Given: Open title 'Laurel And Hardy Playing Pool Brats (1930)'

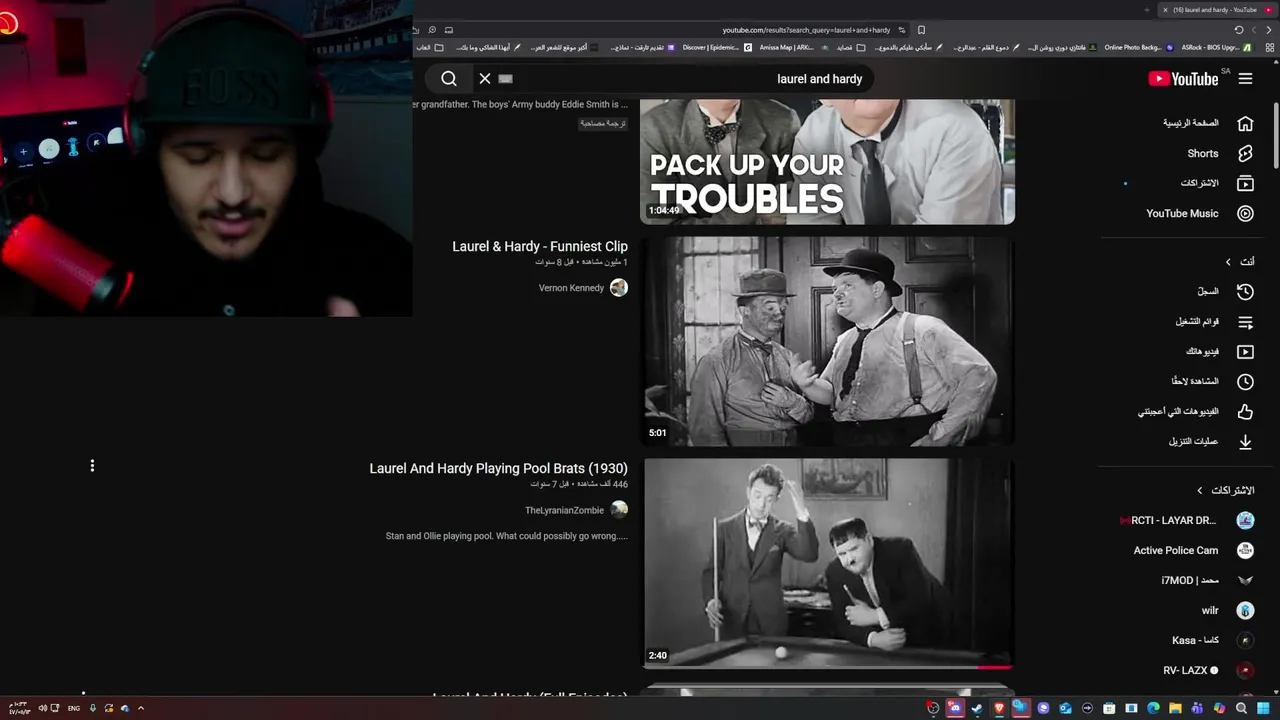Looking at the screenshot, I should (499, 468).
